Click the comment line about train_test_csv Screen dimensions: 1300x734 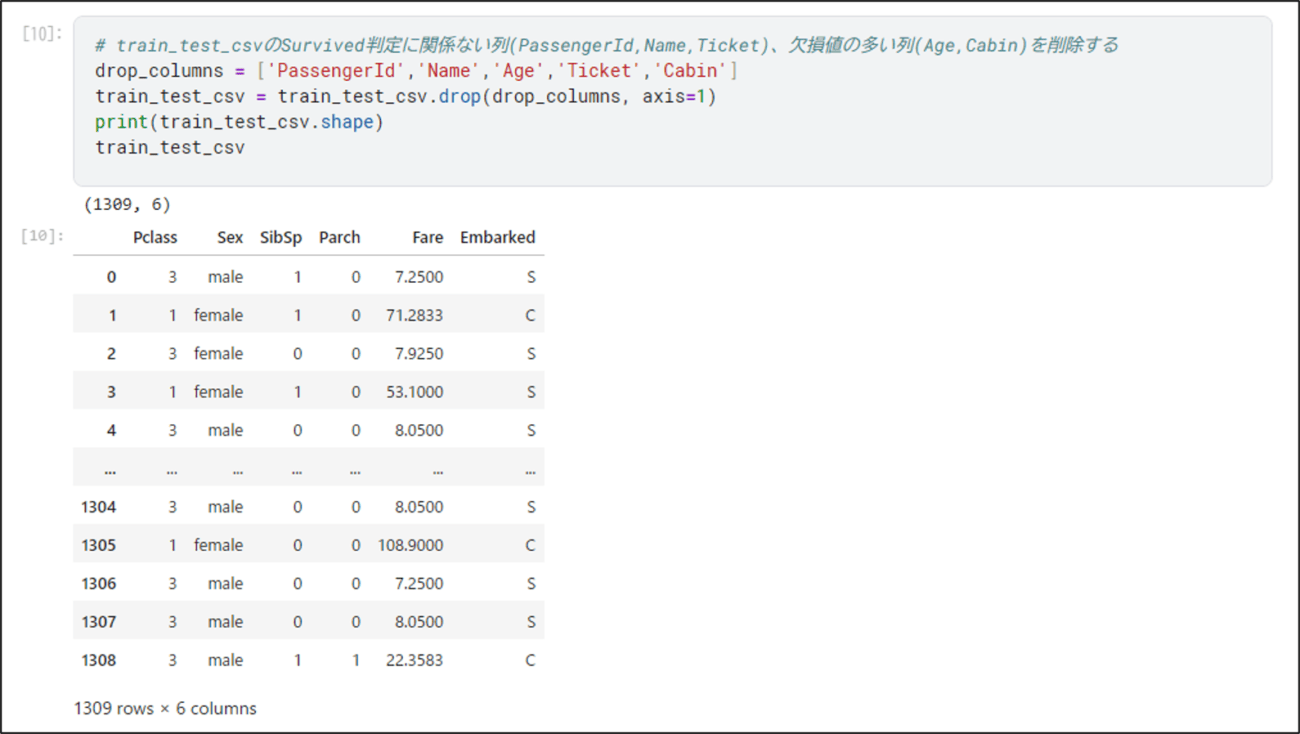pos(606,45)
